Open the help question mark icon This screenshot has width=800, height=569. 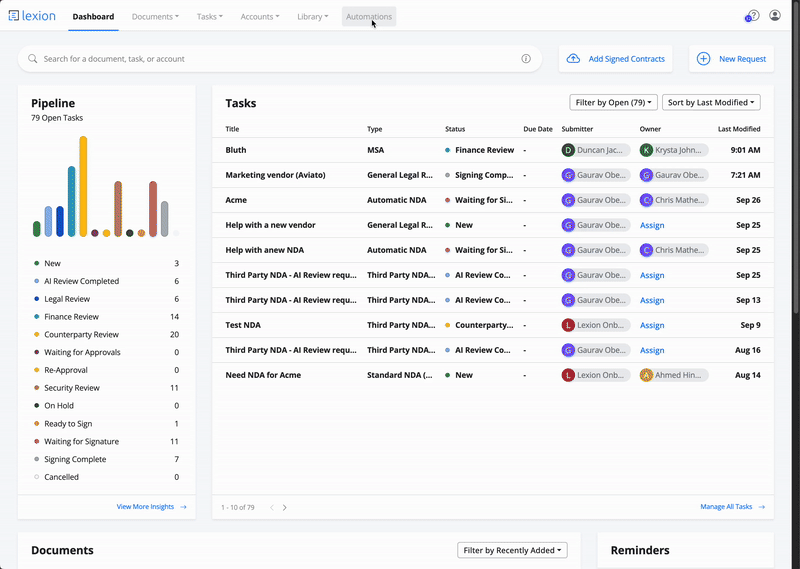(754, 15)
